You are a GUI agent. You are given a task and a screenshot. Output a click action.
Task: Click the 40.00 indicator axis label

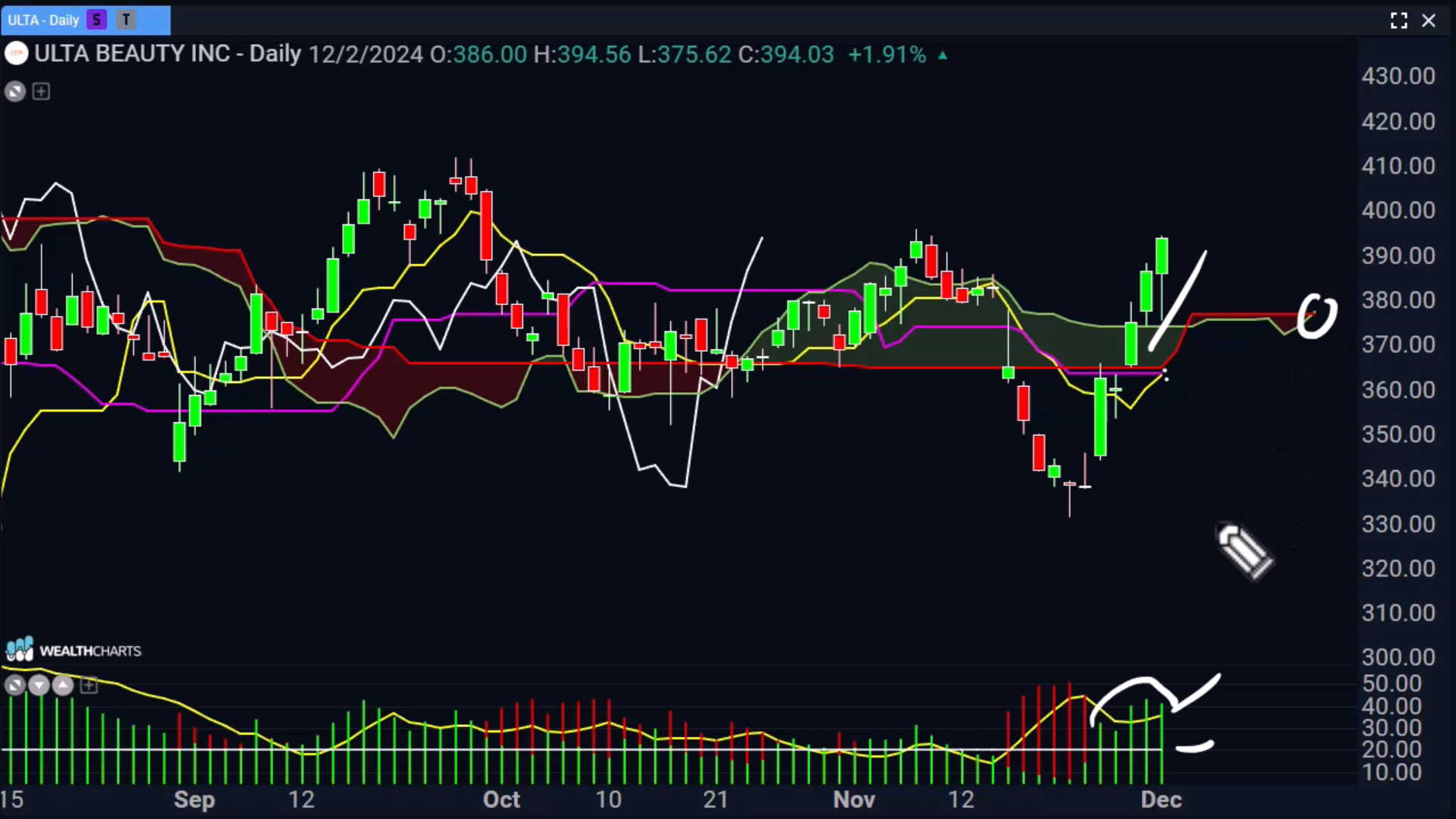click(x=1391, y=707)
